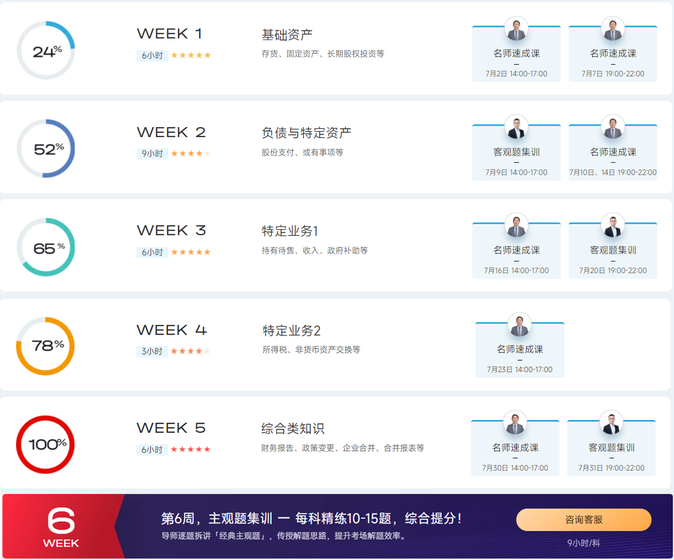
Task: Click the teacher avatar above July 7 class
Action: click(613, 29)
